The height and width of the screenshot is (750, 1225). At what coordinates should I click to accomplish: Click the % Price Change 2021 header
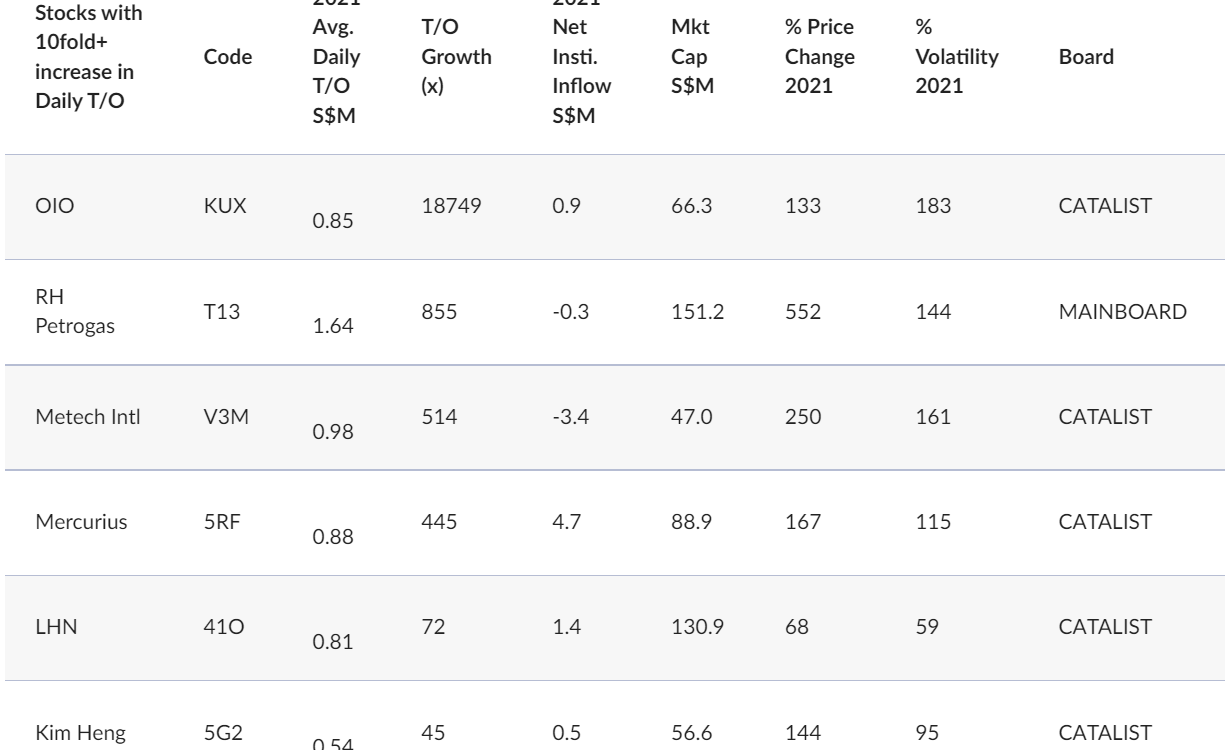pyautogui.click(x=820, y=57)
